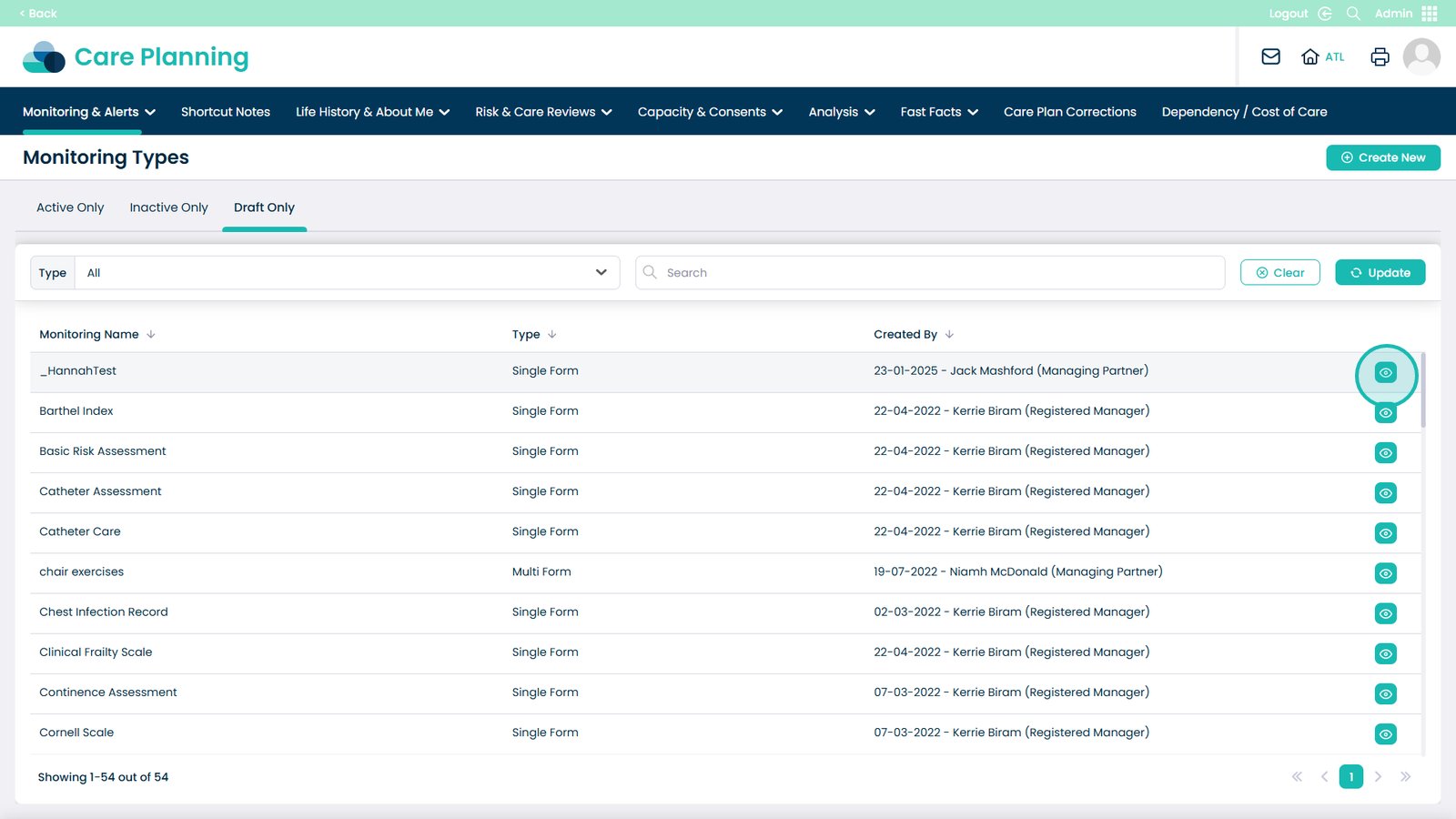Go to last page of results
The height and width of the screenshot is (819, 1456).
(x=1405, y=777)
